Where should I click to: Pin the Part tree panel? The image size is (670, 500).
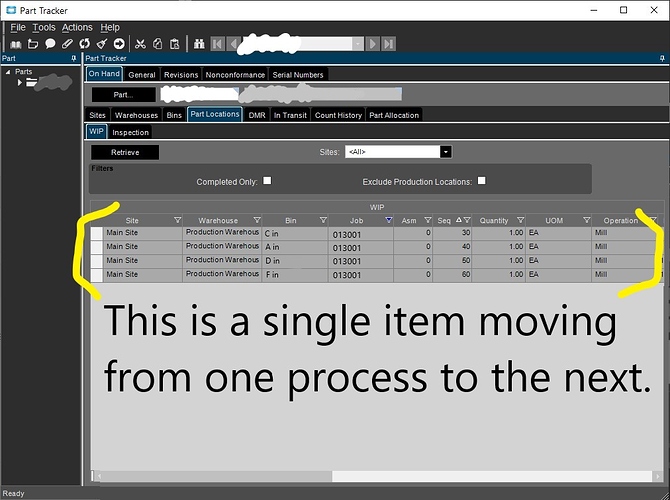coord(73,58)
